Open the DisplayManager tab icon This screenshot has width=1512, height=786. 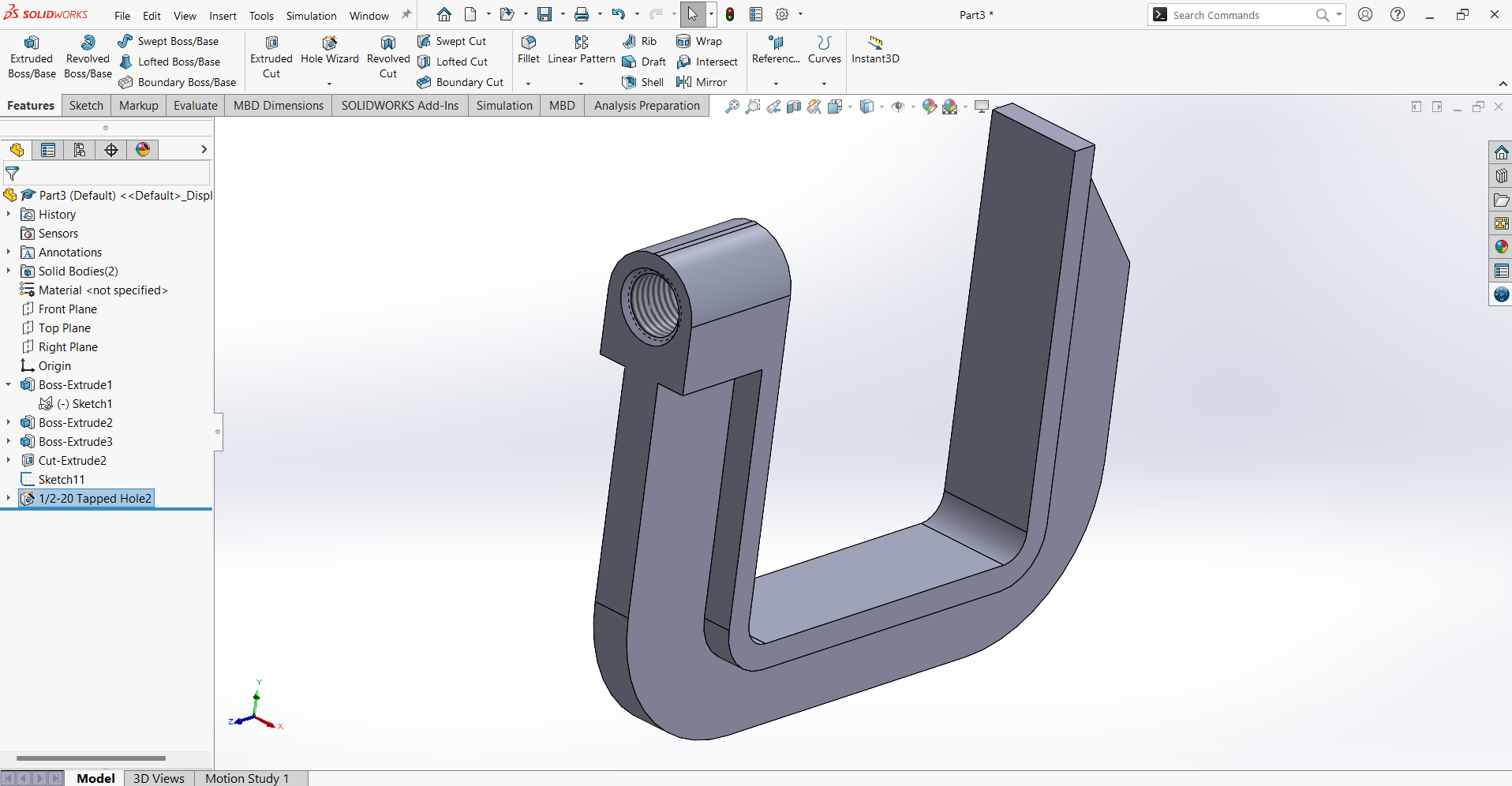[143, 150]
